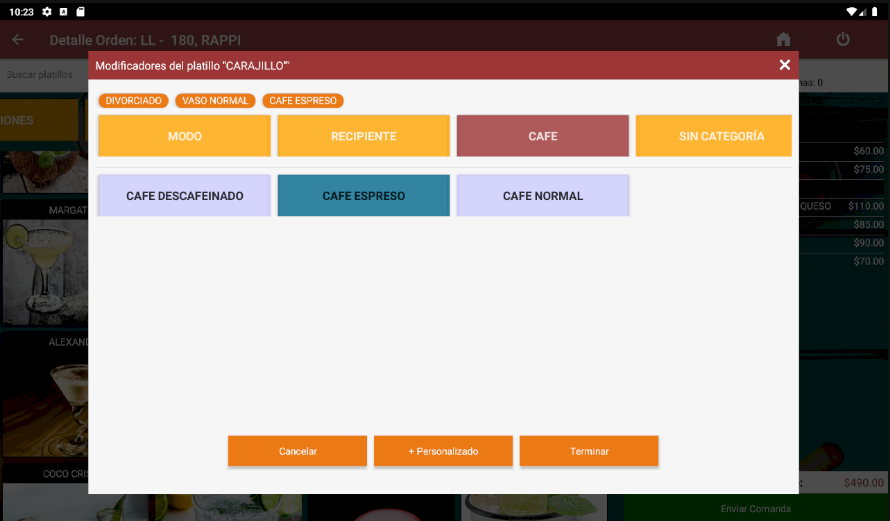Select the $75.00 order line
The image size is (890, 521).
click(x=842, y=169)
